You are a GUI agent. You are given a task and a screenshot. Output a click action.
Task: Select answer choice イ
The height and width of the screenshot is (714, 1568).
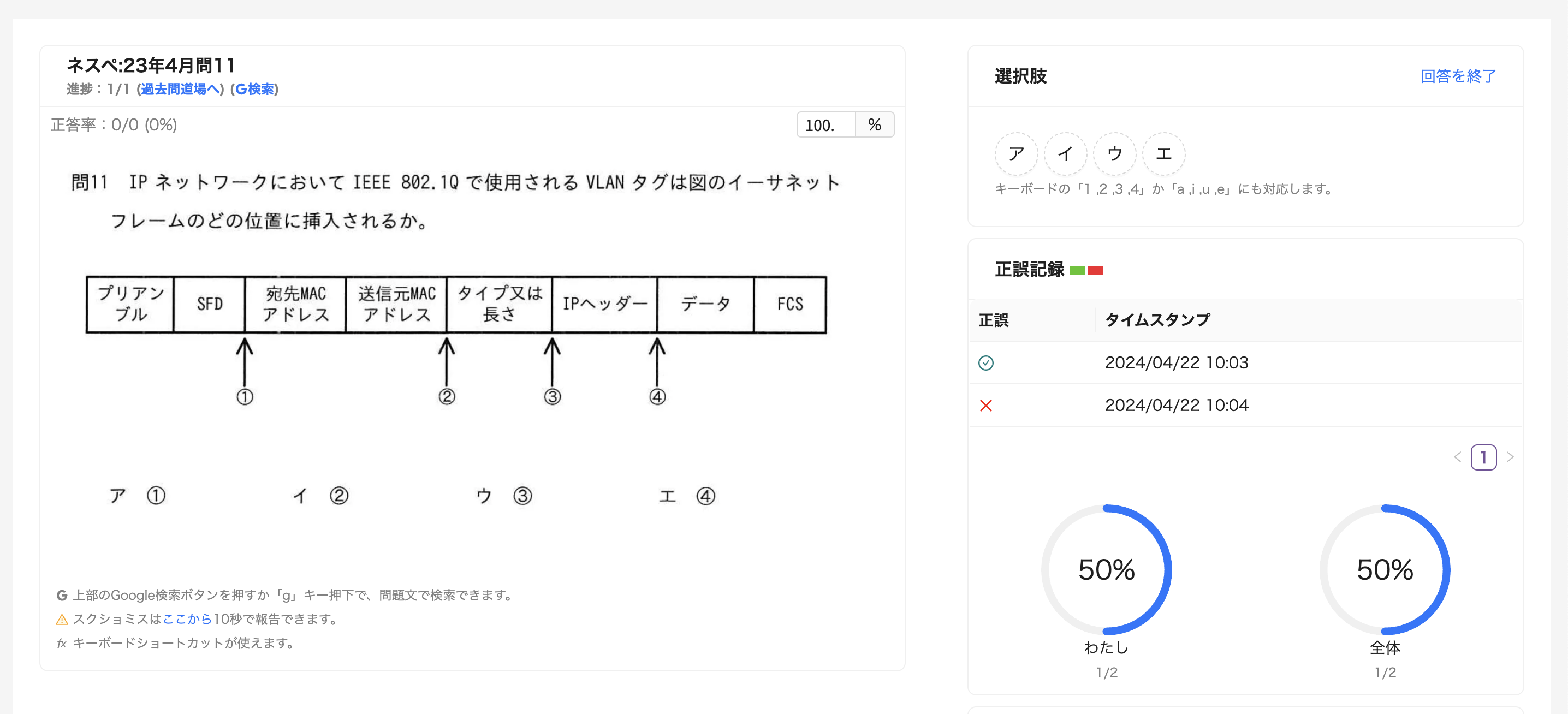click(x=1065, y=154)
